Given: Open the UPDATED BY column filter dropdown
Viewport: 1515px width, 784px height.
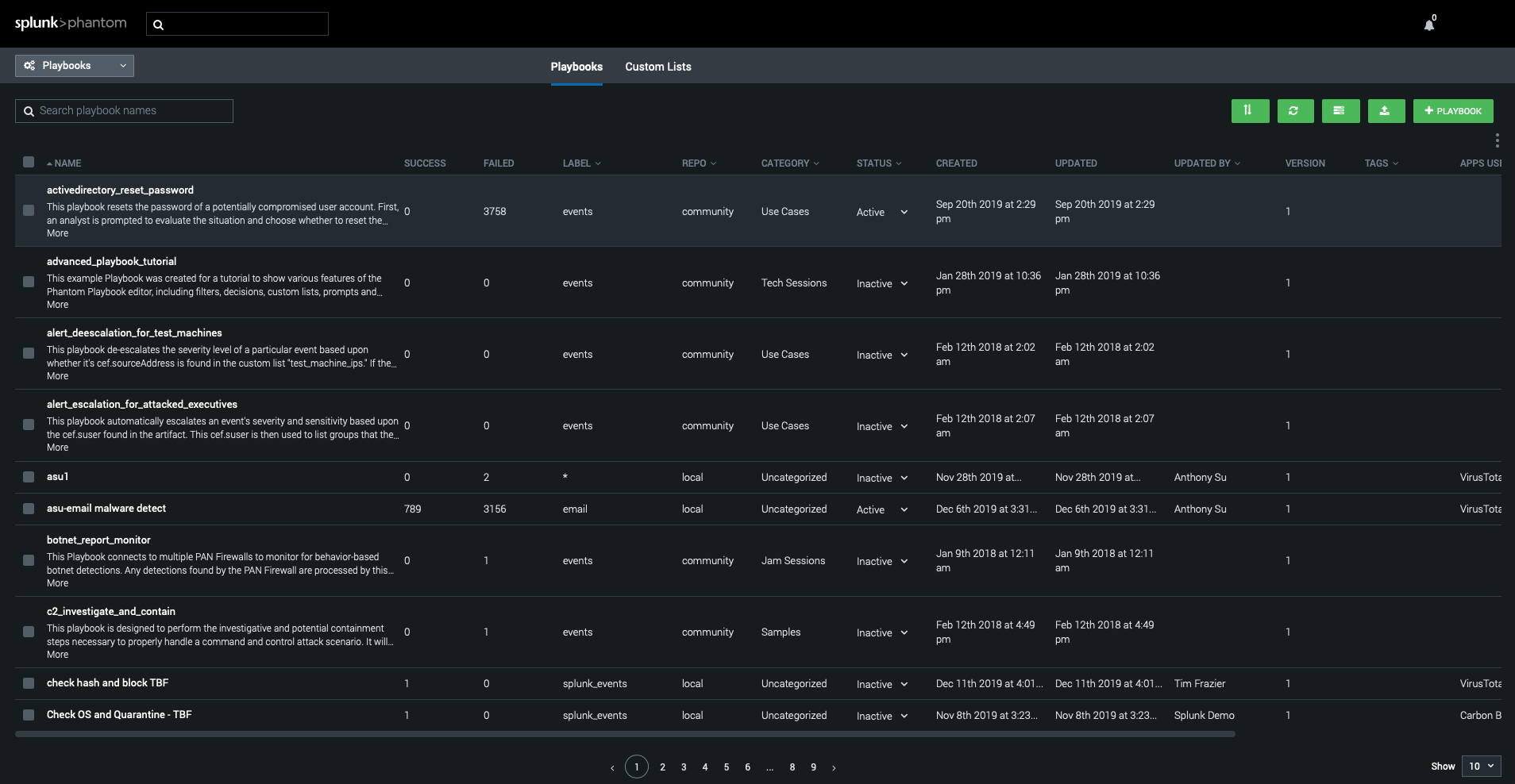Looking at the screenshot, I should point(1207,163).
